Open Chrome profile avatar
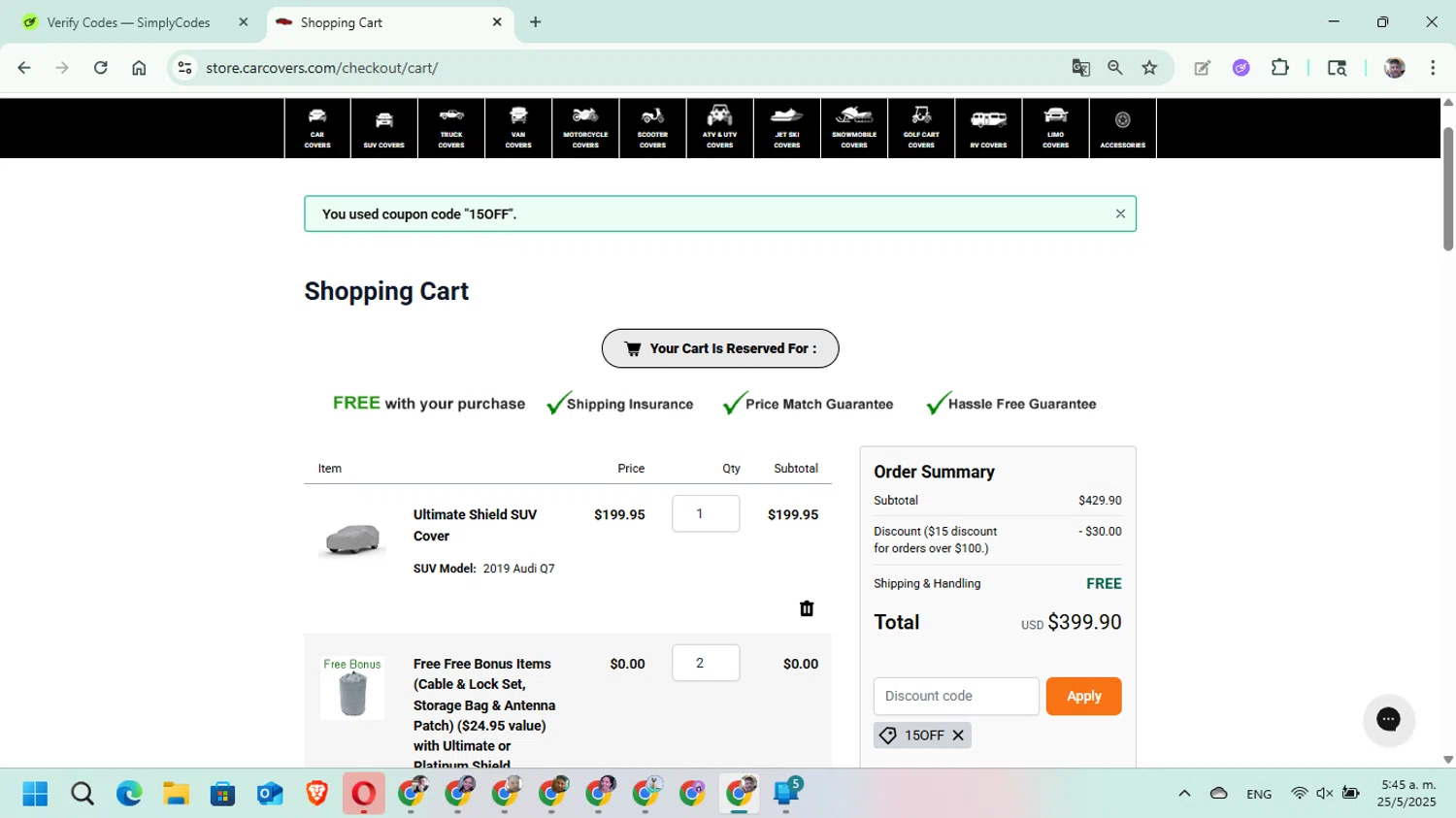1456x818 pixels. [x=1395, y=68]
